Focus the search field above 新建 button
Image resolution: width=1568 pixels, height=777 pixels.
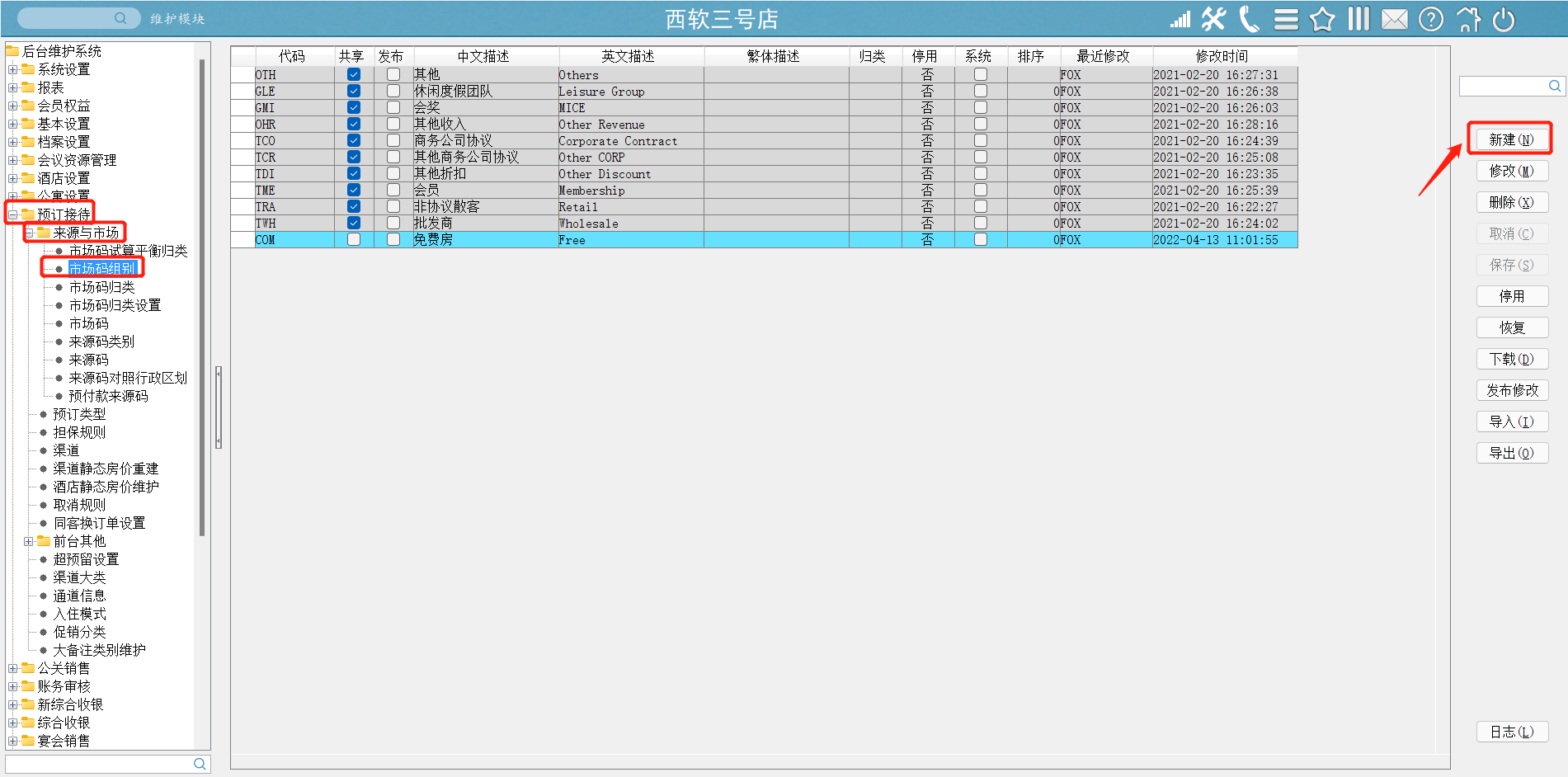(x=1504, y=87)
